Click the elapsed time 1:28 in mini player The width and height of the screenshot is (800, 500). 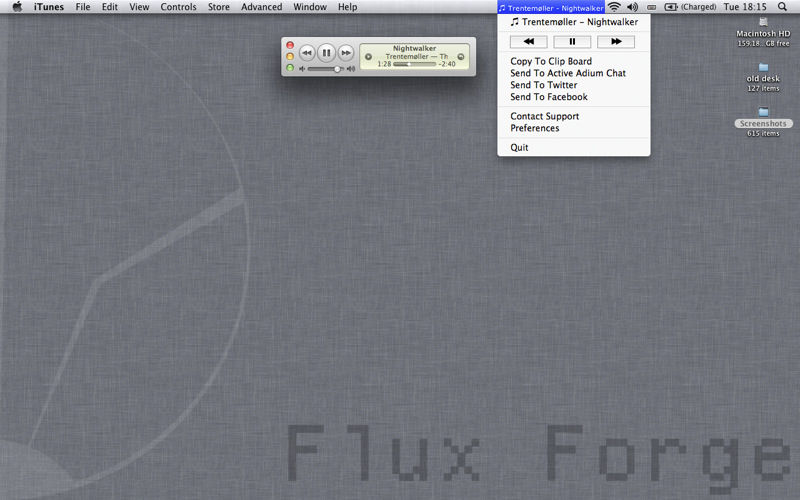click(384, 64)
